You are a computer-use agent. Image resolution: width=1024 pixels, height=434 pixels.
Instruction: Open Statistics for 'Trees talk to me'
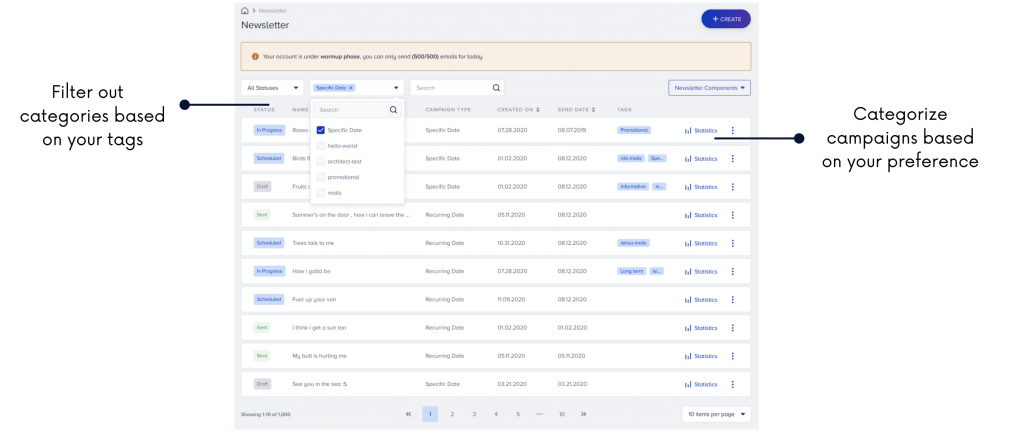(x=701, y=243)
